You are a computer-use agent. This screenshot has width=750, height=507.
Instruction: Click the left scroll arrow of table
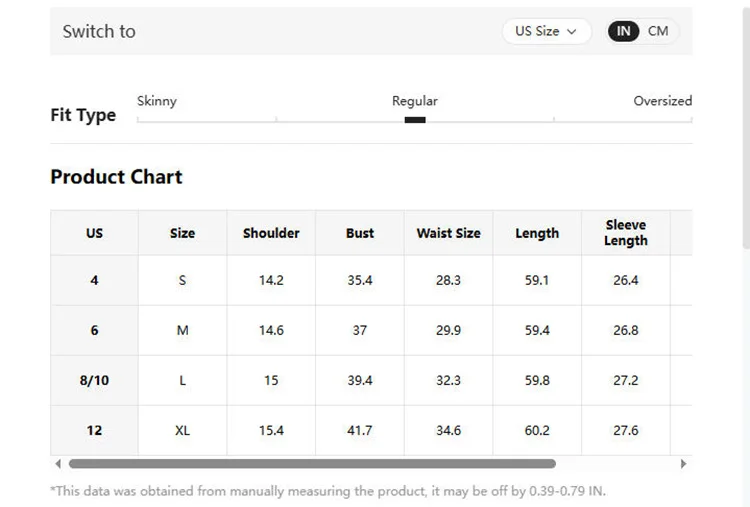(x=58, y=463)
